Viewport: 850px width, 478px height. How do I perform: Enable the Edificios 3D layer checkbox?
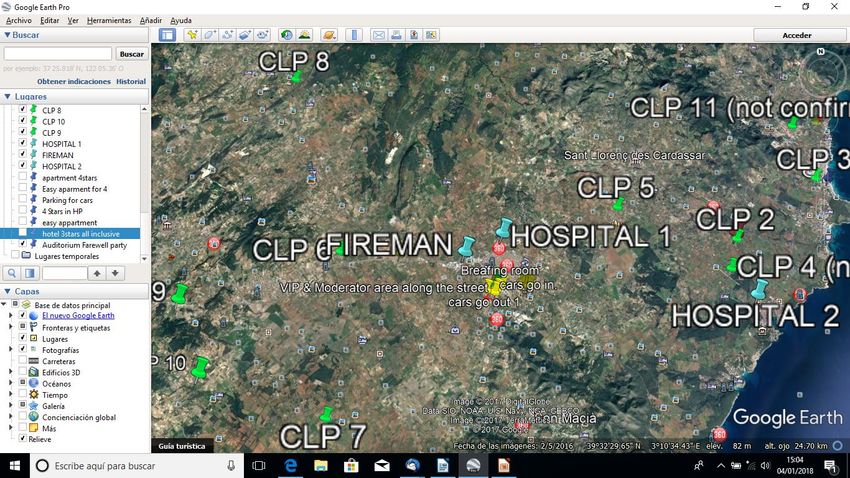click(22, 372)
